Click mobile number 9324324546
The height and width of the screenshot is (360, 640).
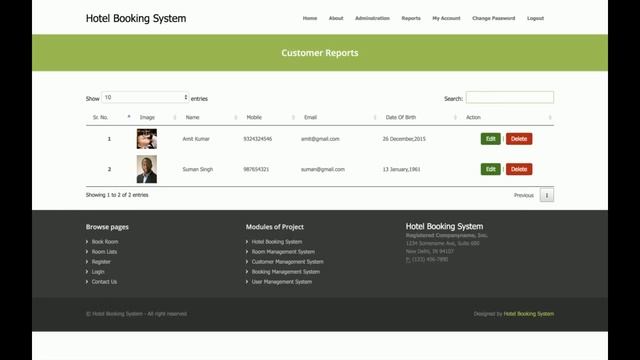[x=258, y=139]
